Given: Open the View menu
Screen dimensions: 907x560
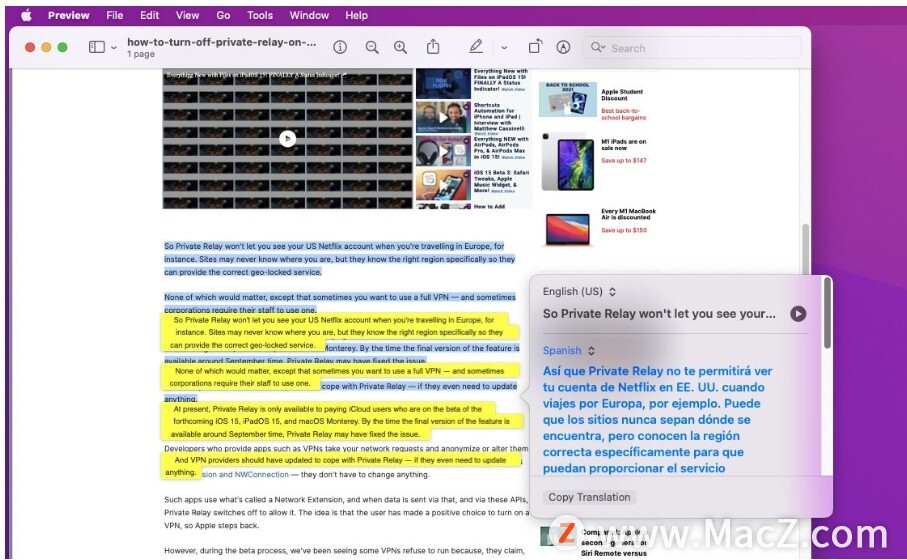Looking at the screenshot, I should [x=187, y=16].
